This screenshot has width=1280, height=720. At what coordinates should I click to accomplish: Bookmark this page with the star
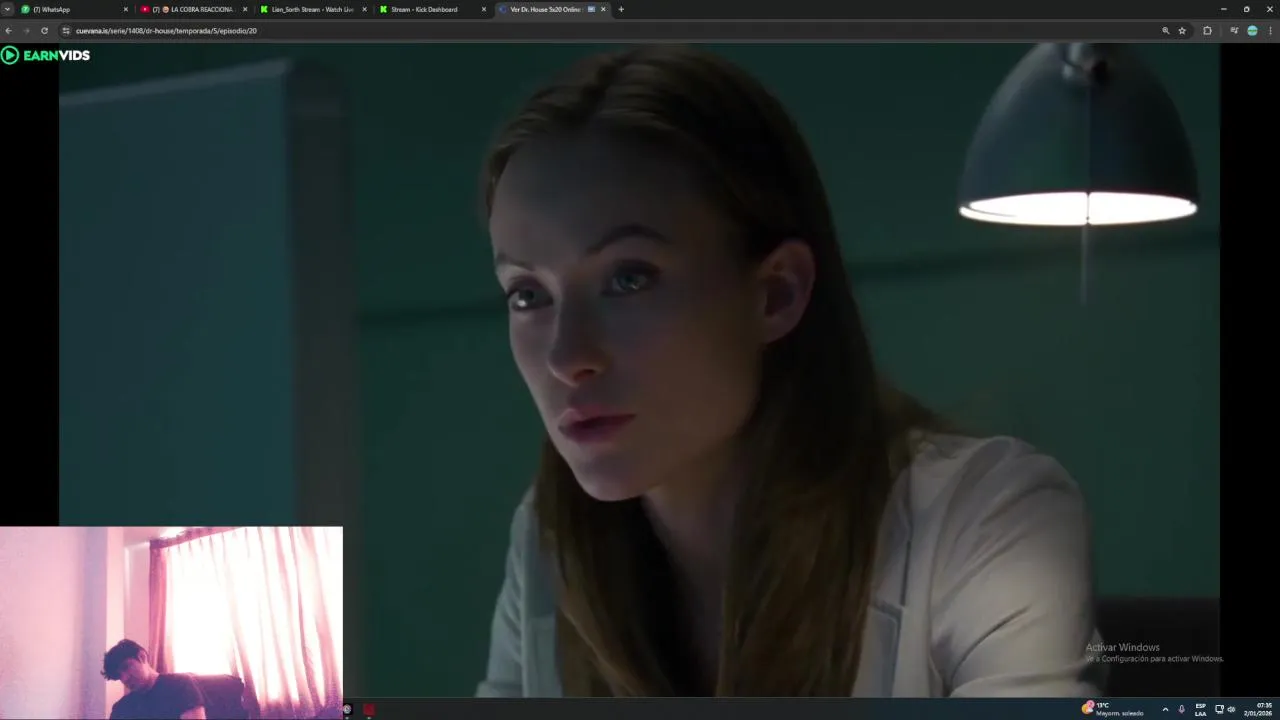[1182, 31]
